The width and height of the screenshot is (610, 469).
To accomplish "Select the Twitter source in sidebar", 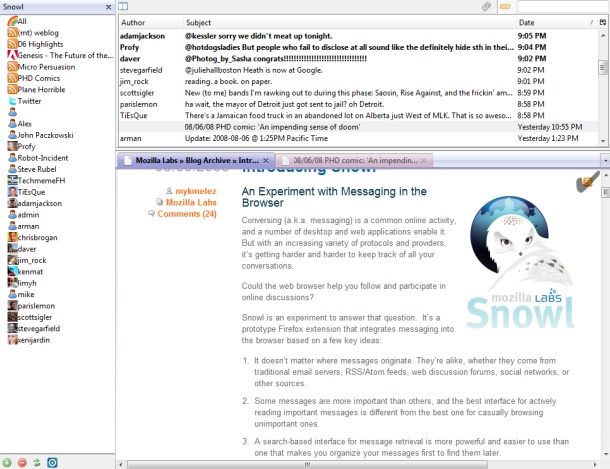I will click(25, 101).
